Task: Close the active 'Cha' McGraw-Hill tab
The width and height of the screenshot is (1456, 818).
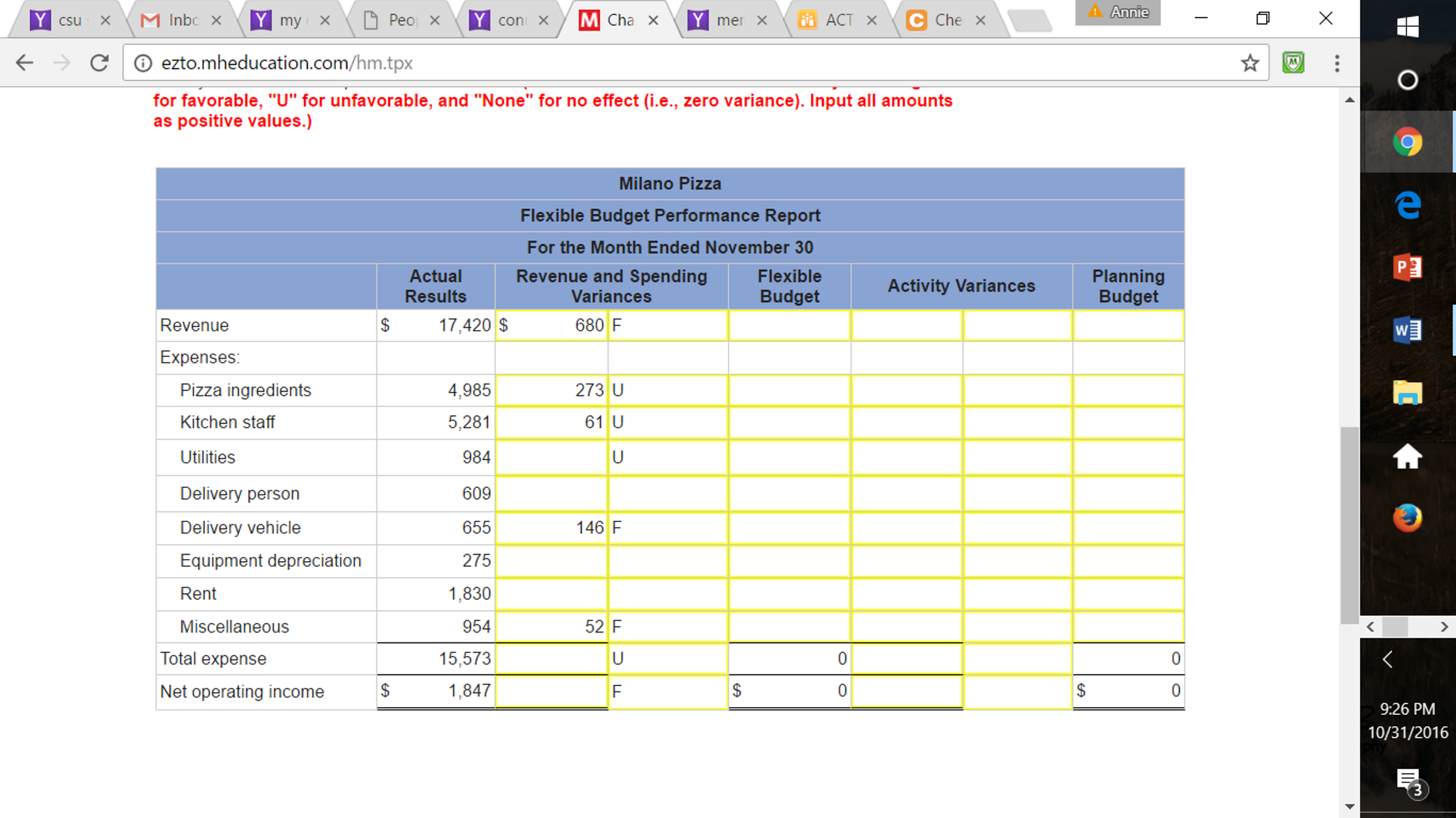Action: (x=653, y=20)
